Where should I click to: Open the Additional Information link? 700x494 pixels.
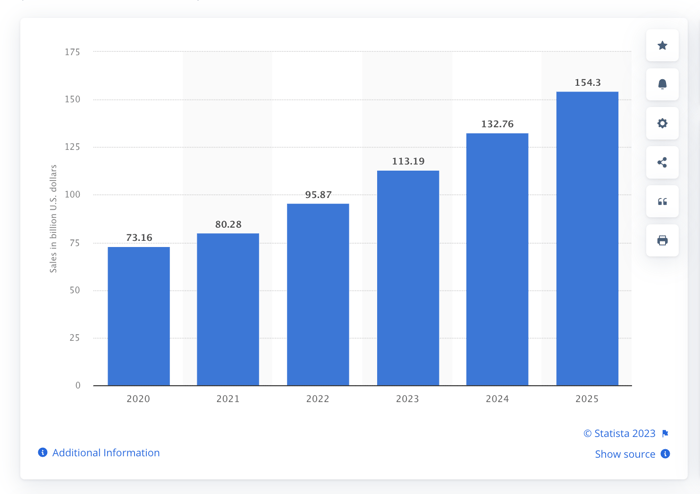click(105, 453)
